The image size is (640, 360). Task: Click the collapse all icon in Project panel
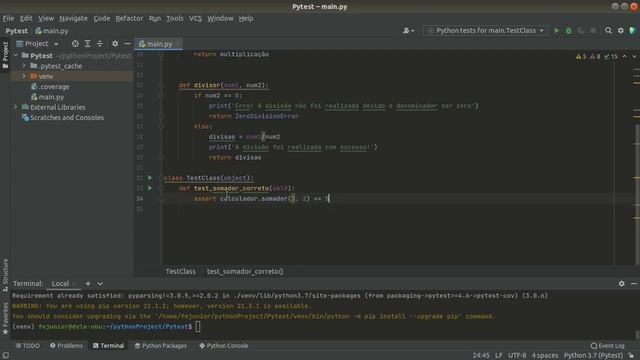[100, 44]
